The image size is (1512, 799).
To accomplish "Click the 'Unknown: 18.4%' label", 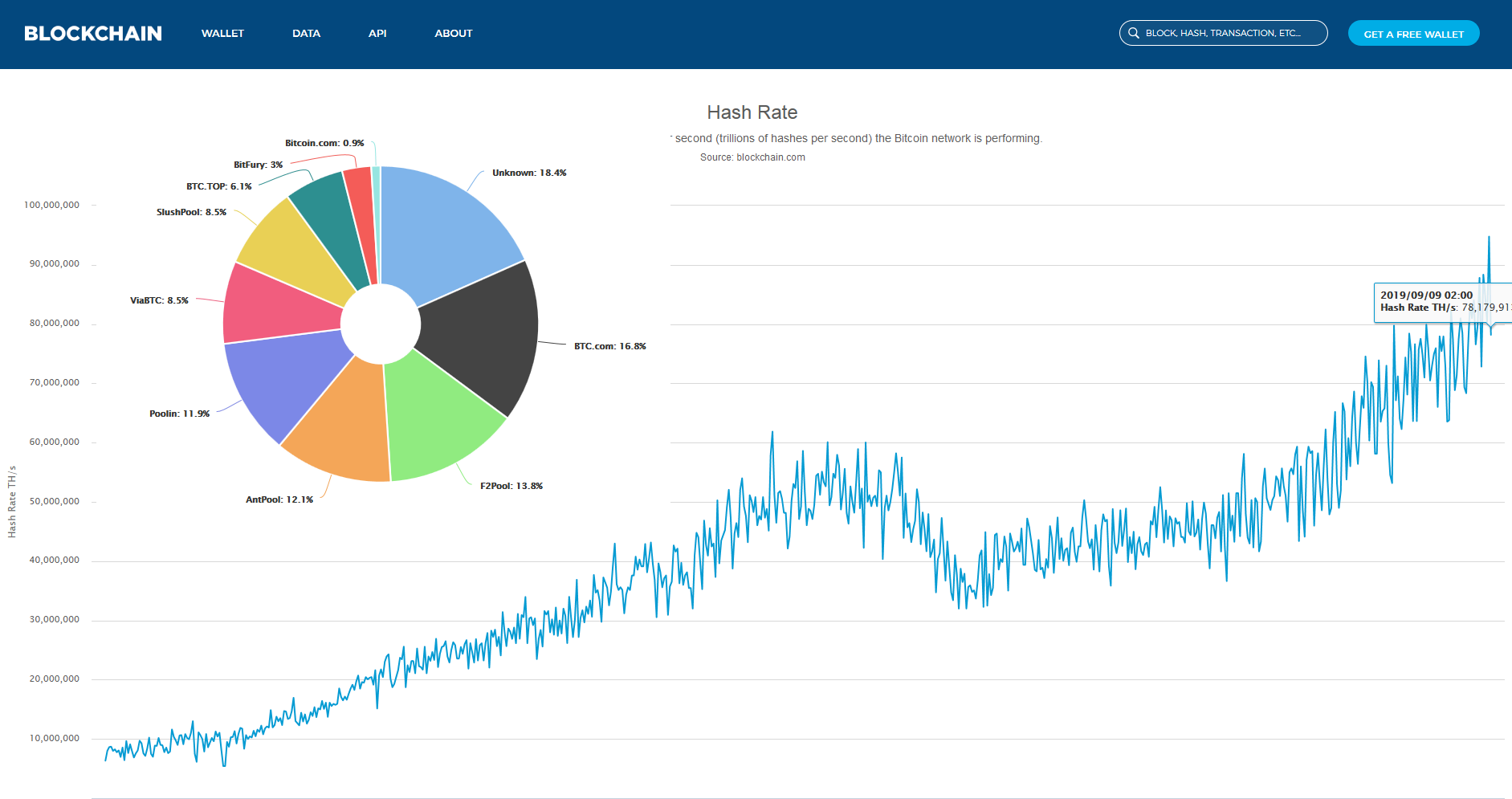I will pos(529,173).
